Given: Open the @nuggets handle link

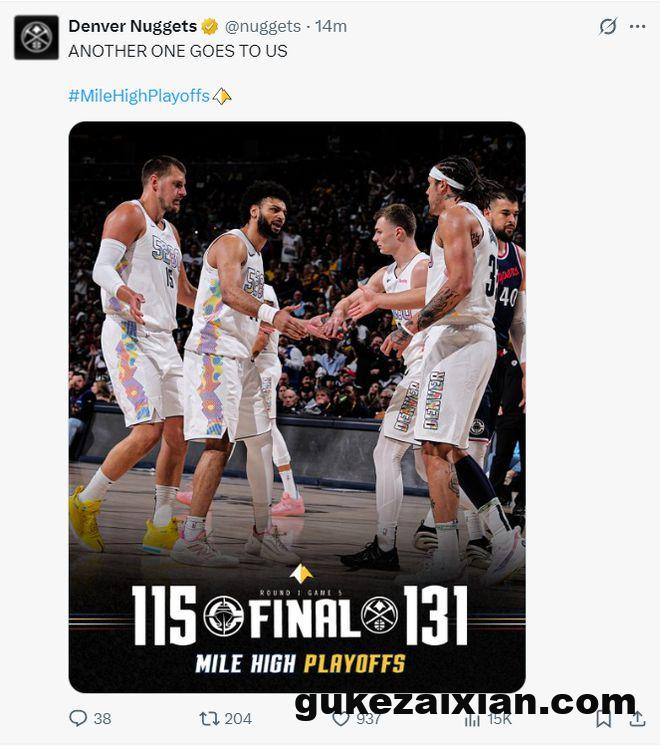Looking at the screenshot, I should 263,26.
